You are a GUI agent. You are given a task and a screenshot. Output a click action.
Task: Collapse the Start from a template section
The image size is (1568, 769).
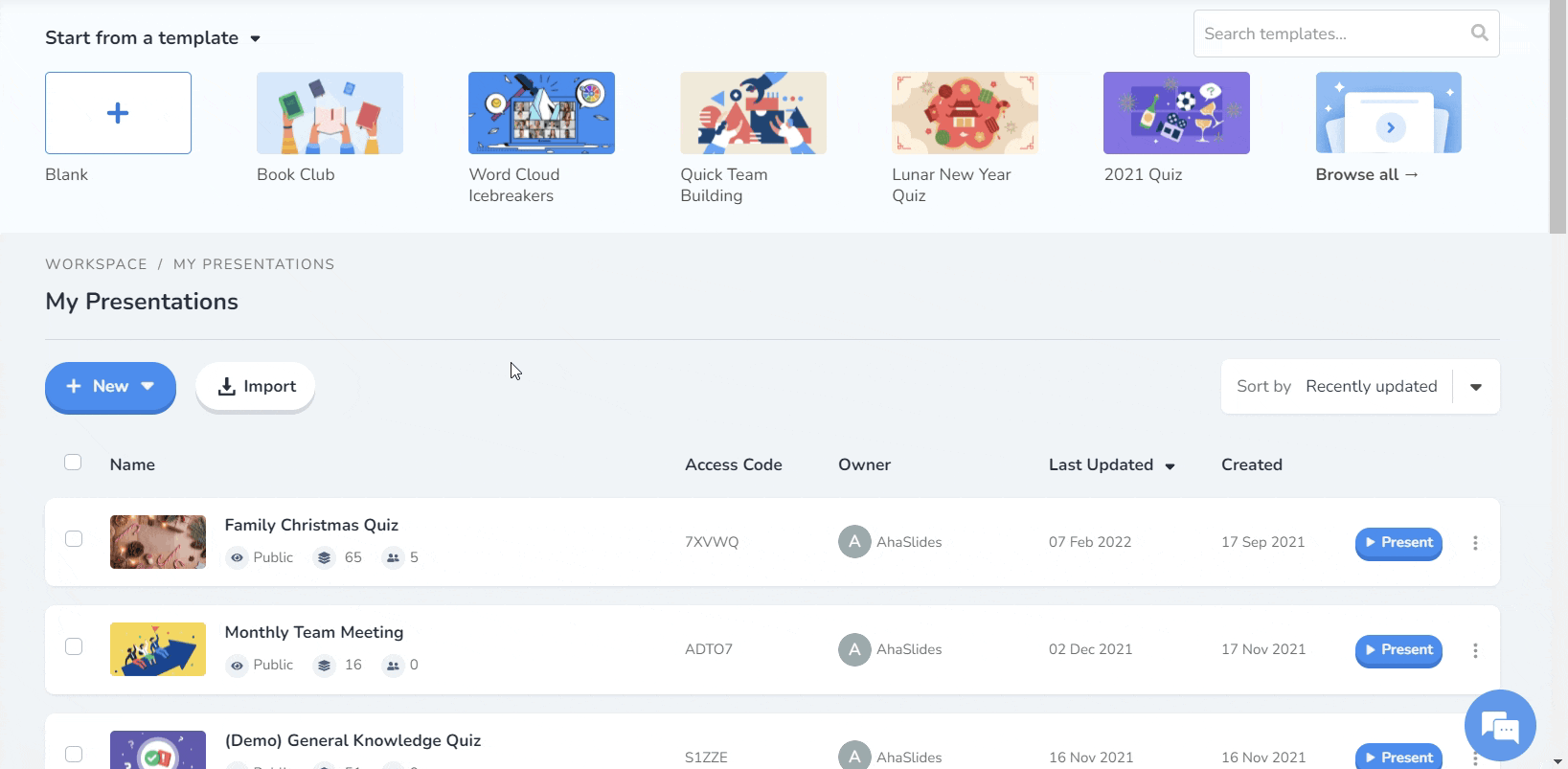pos(255,38)
